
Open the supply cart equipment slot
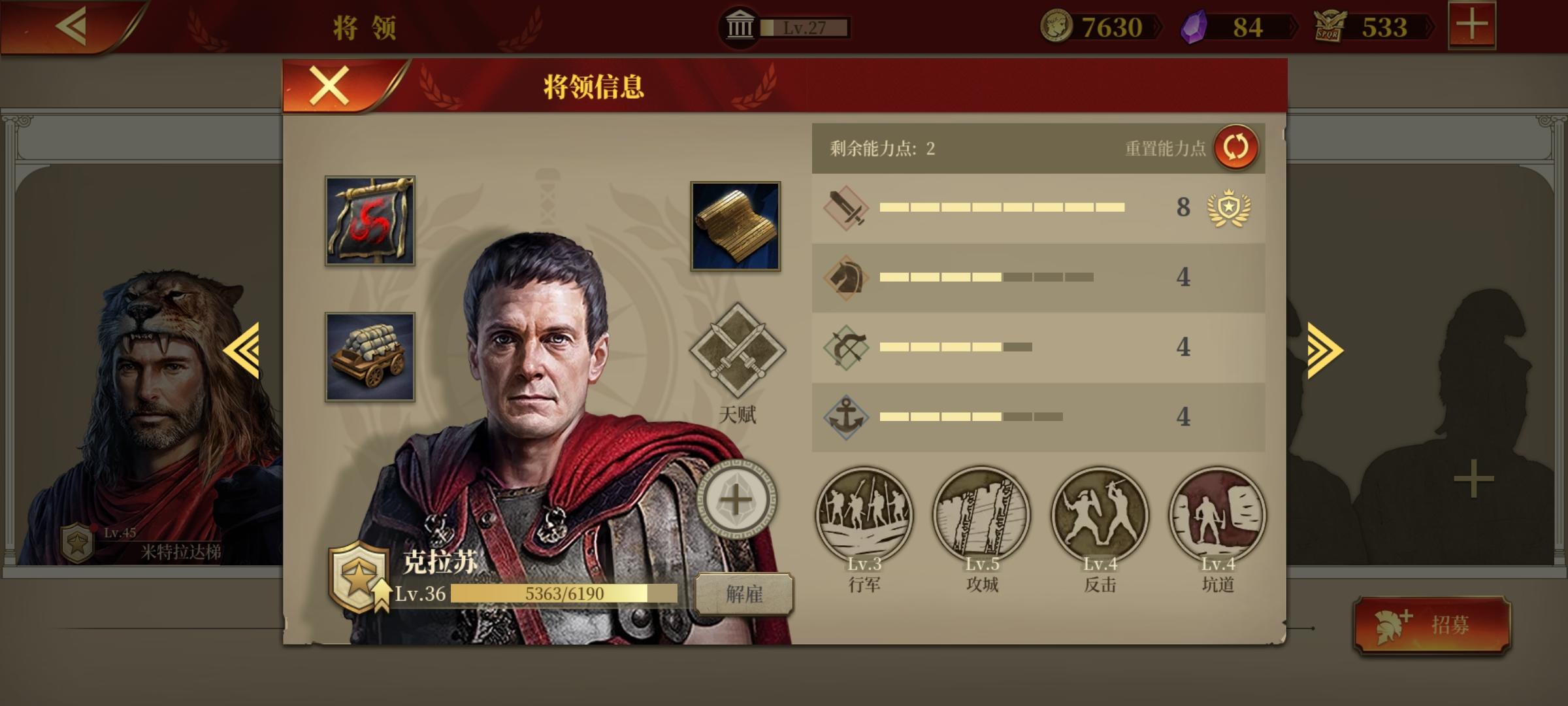370,357
